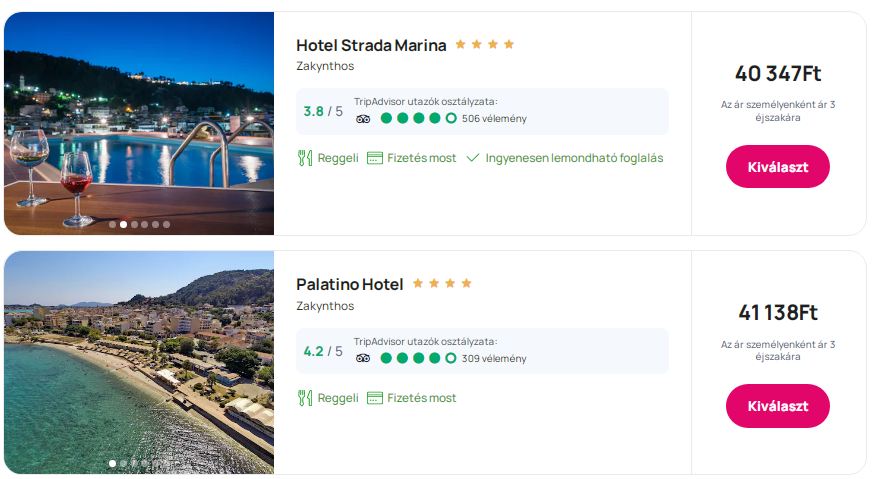Click the Reggeli cutlery icon for Strada Marina
This screenshot has height=479, width=877.
[x=305, y=158]
